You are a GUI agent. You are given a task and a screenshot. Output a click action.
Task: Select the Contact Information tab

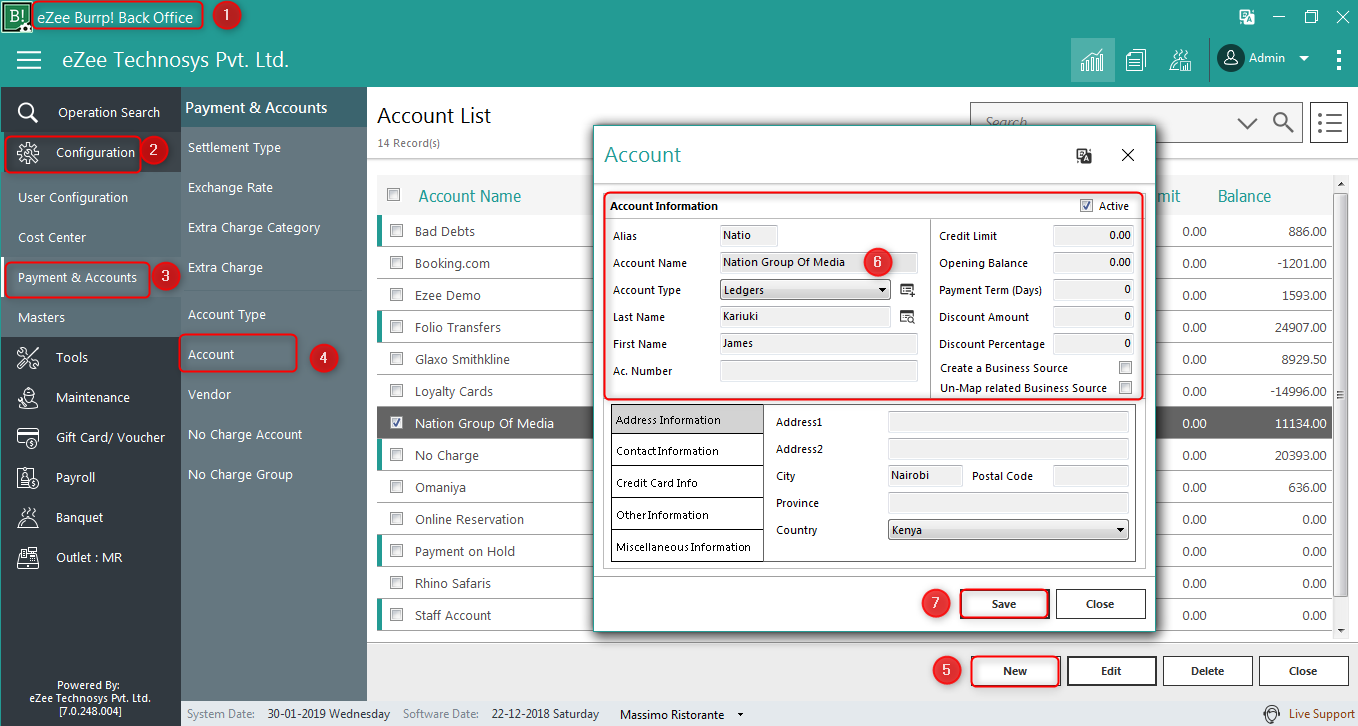pos(687,451)
